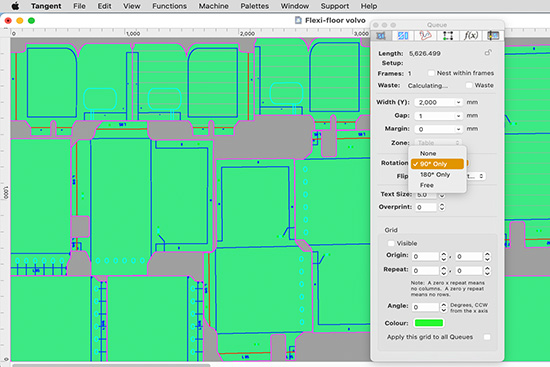Screen dimensions: 550x367
Task: Click the padlock icon beside Length
Action: pos(488,53)
